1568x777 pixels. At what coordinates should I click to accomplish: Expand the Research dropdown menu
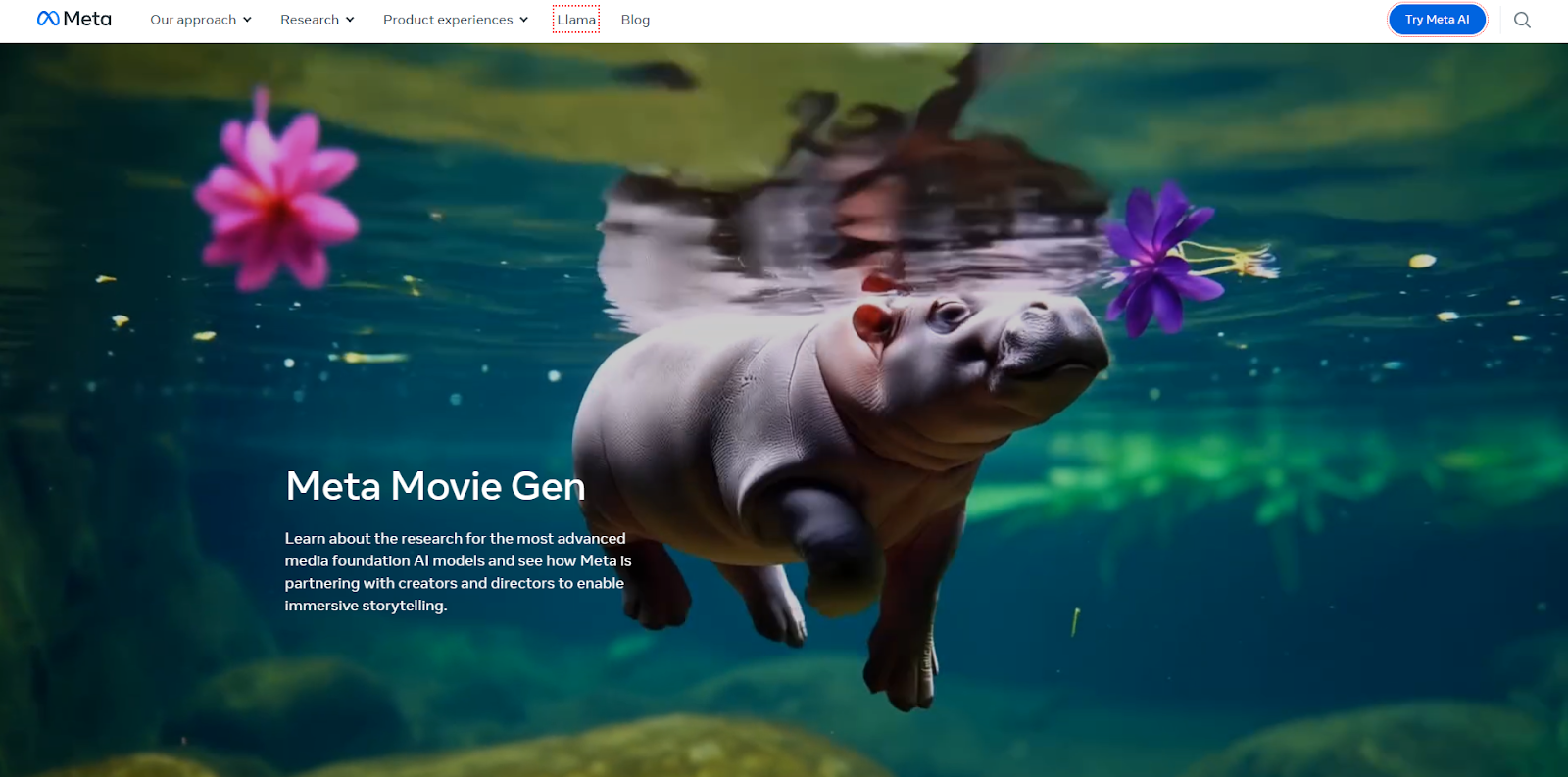point(318,20)
